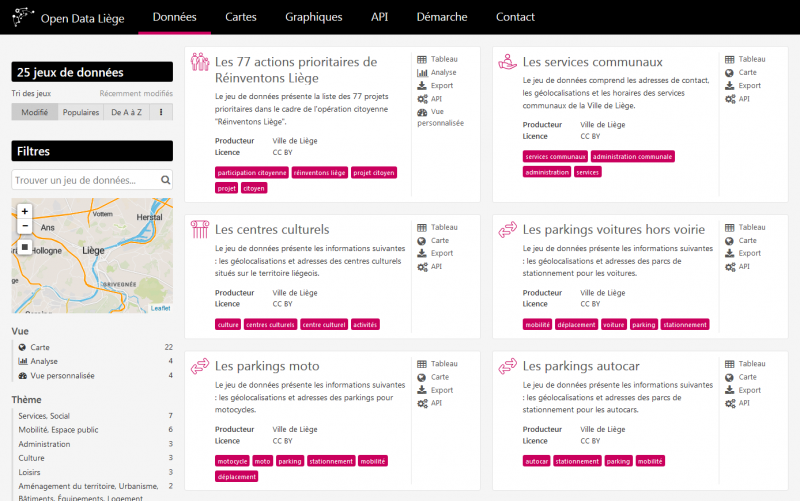The image size is (800, 501).
Task: Click the Open Data Liège logo icon
Action: (23, 17)
